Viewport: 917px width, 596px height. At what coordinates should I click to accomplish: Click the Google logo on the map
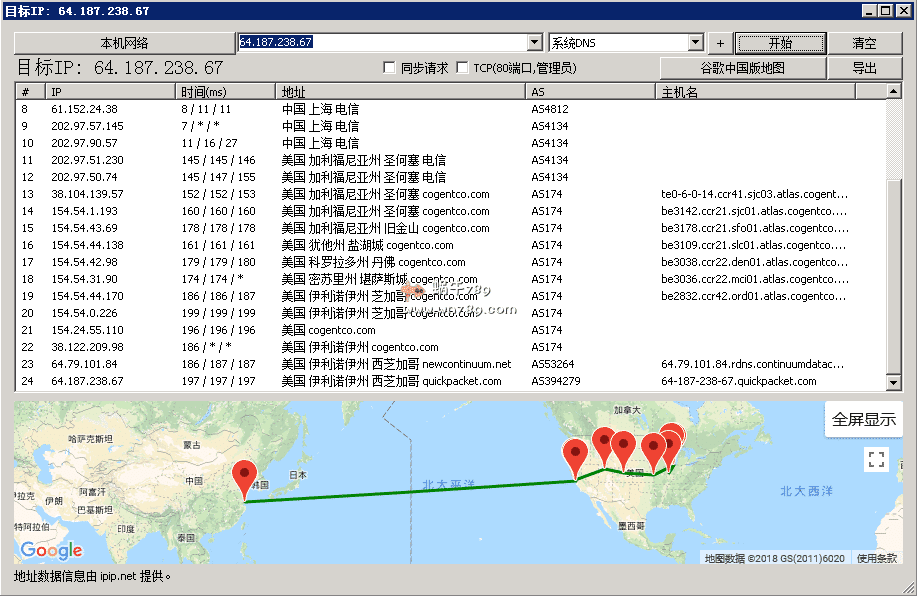point(51,550)
